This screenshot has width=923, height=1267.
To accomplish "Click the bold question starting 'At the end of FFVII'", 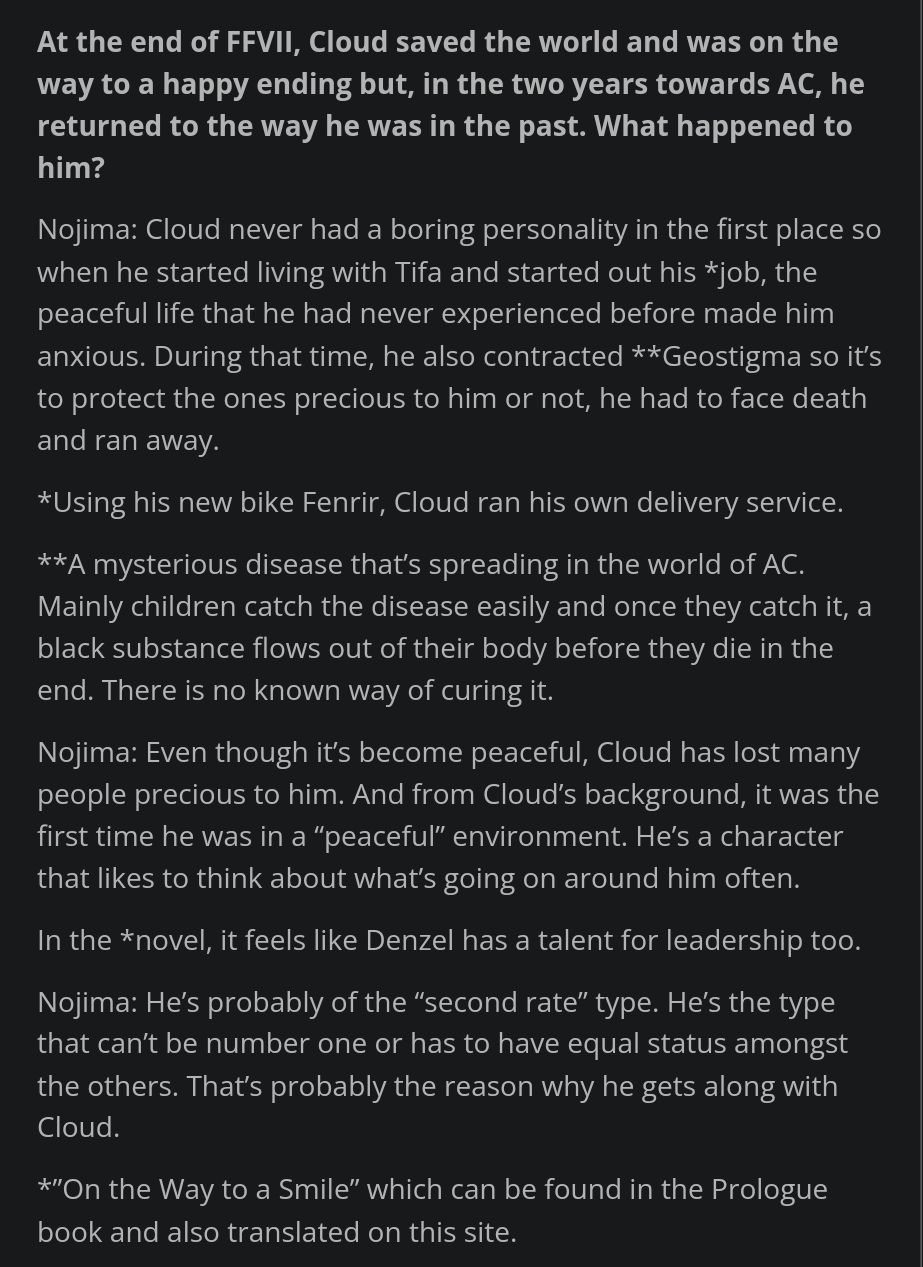I will point(451,104).
